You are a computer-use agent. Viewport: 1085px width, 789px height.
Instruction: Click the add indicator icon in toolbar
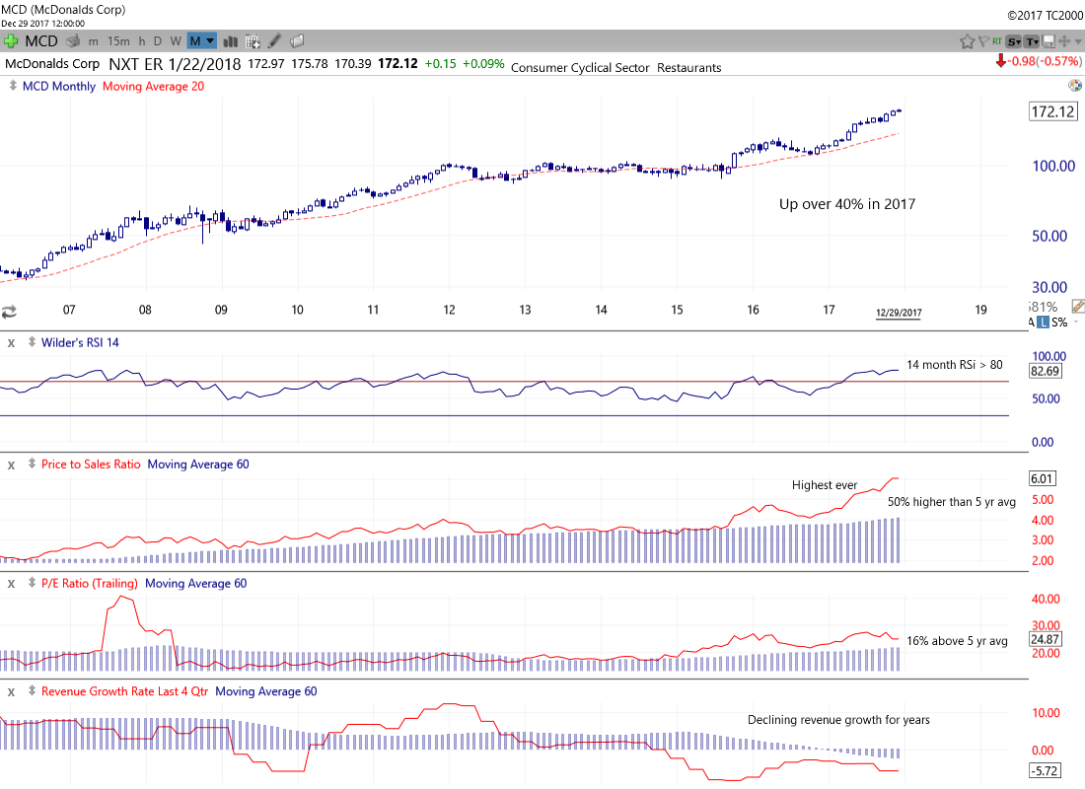click(253, 41)
